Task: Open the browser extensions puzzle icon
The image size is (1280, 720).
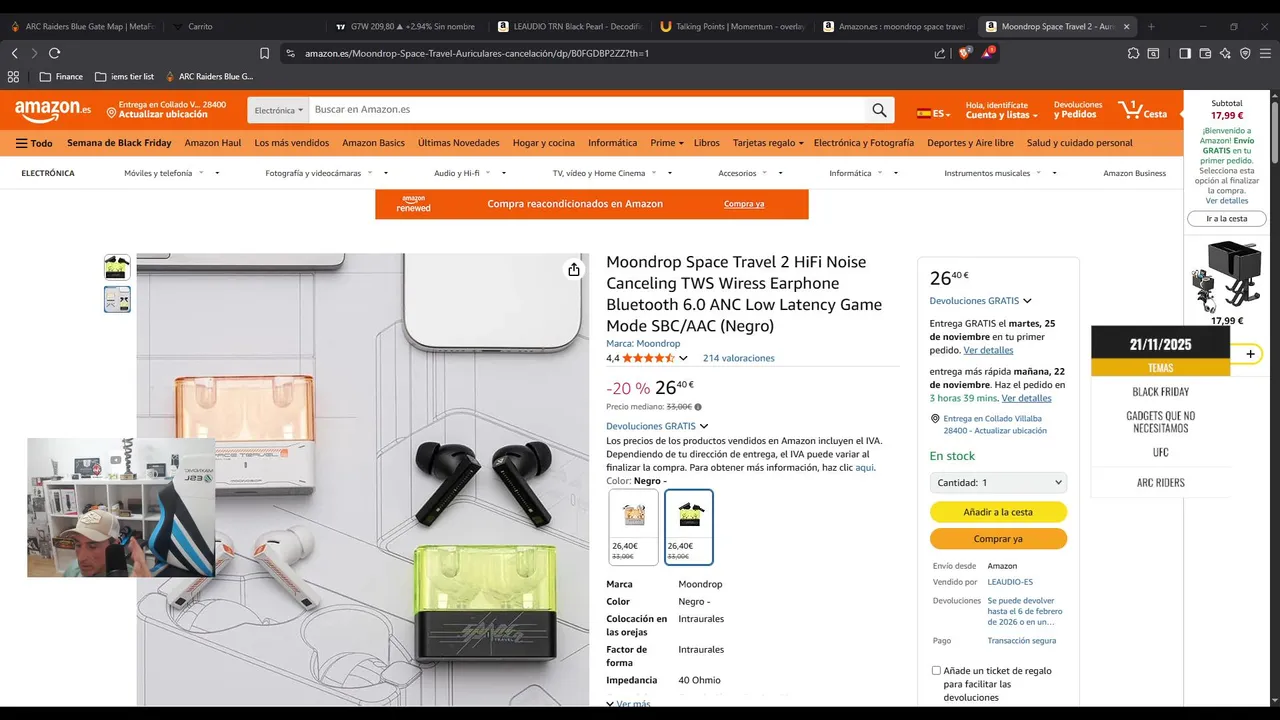Action: pos(1133,53)
